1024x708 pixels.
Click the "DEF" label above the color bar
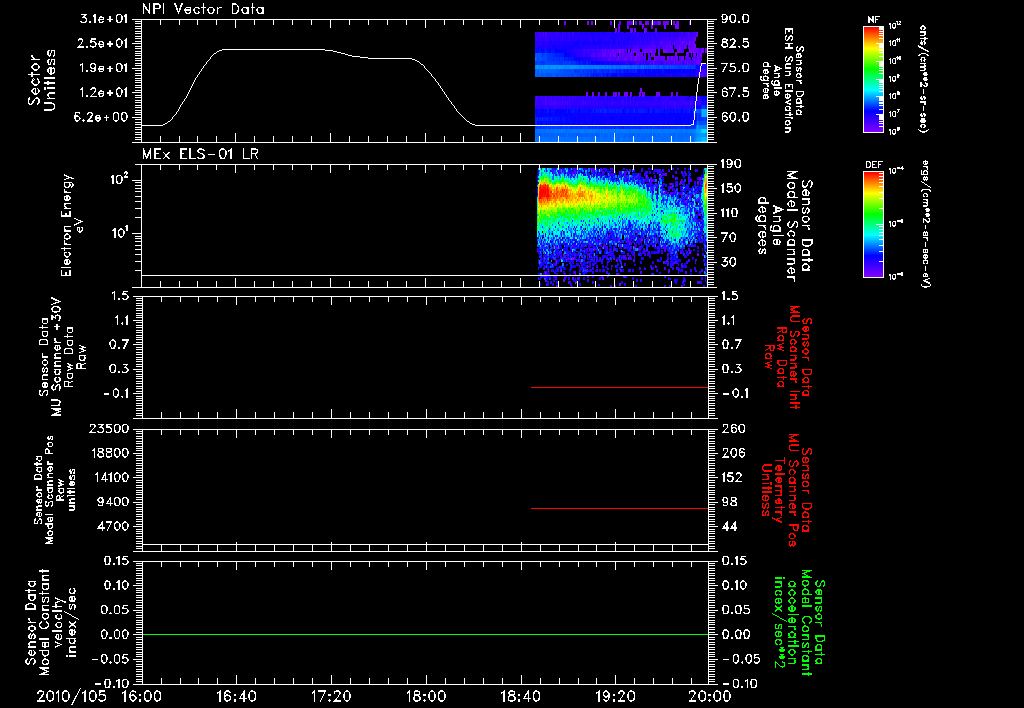pos(874,165)
